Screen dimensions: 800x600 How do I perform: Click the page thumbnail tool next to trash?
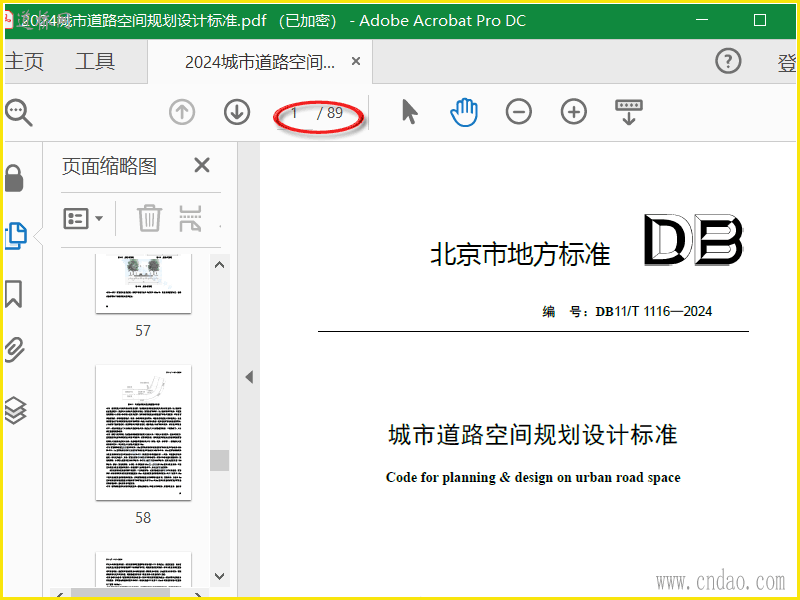point(190,218)
